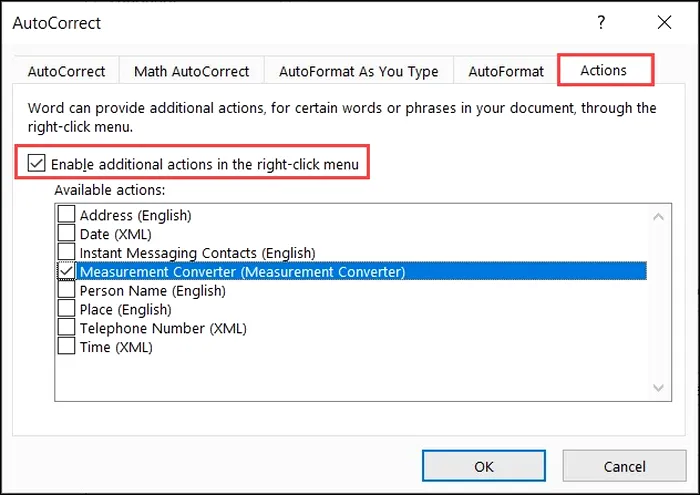Open the Math AutoCorrect tab
700x495 pixels.
[x=191, y=72]
